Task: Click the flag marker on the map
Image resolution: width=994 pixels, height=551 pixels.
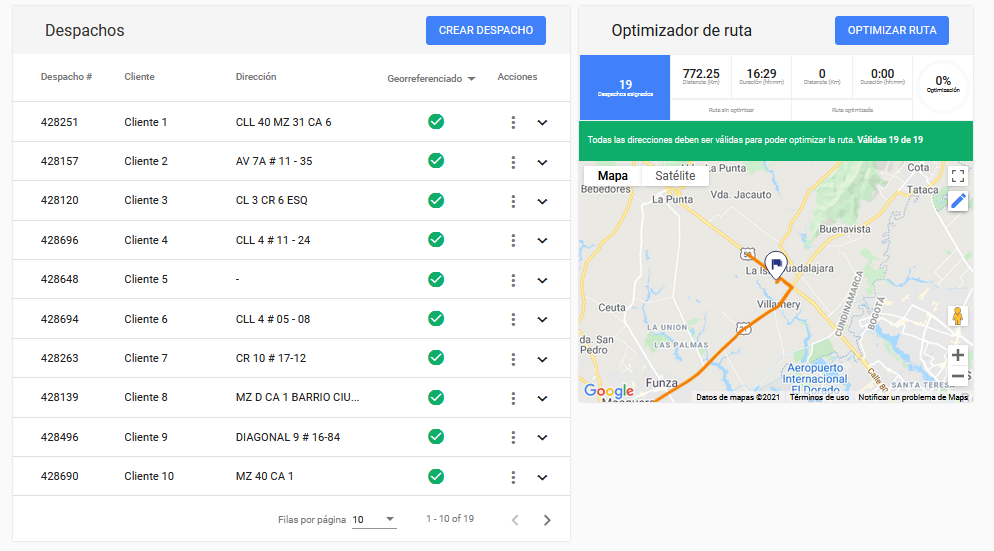Action: 775,263
